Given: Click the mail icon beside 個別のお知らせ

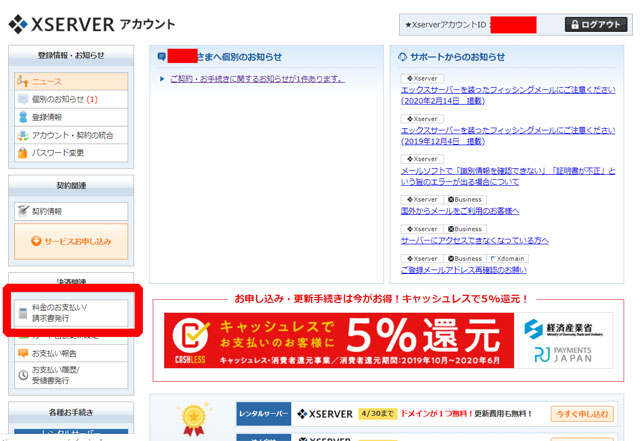Looking at the screenshot, I should tap(24, 100).
